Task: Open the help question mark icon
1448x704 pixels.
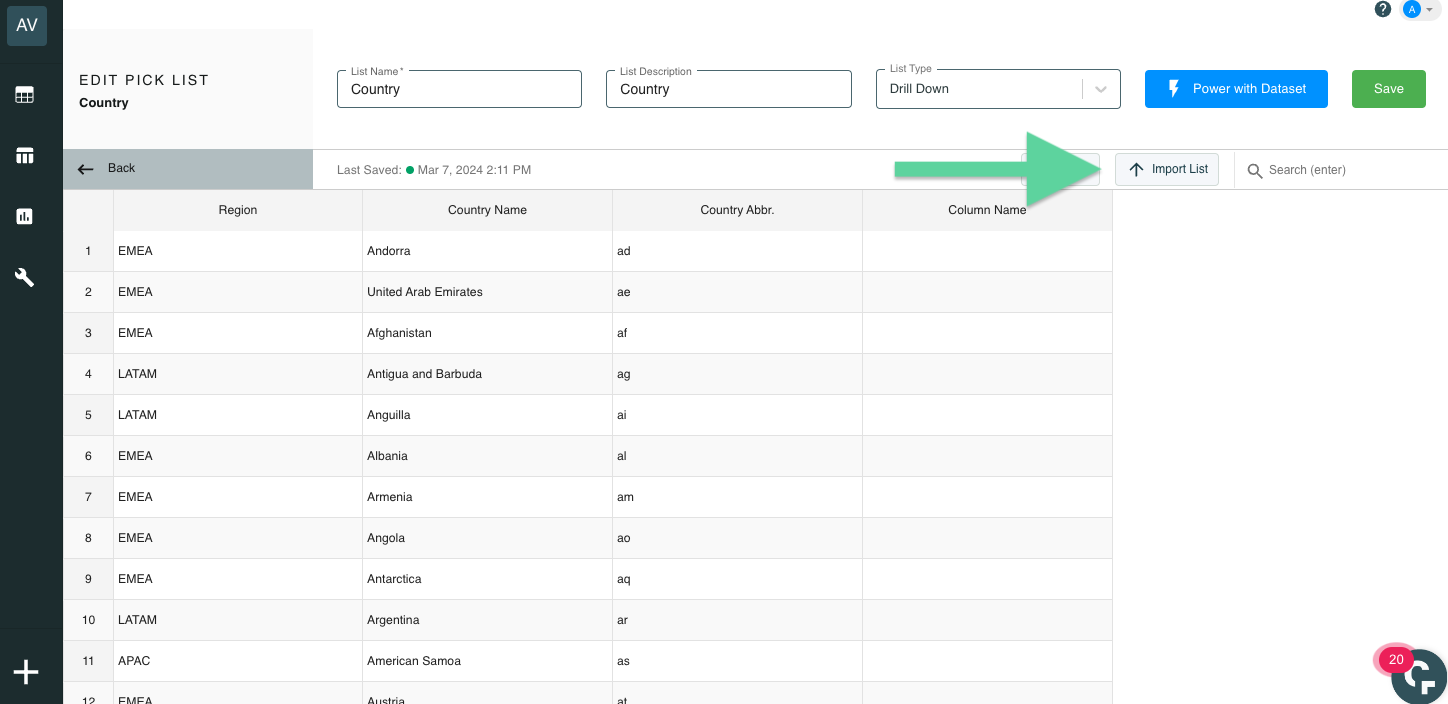Action: click(x=1383, y=8)
